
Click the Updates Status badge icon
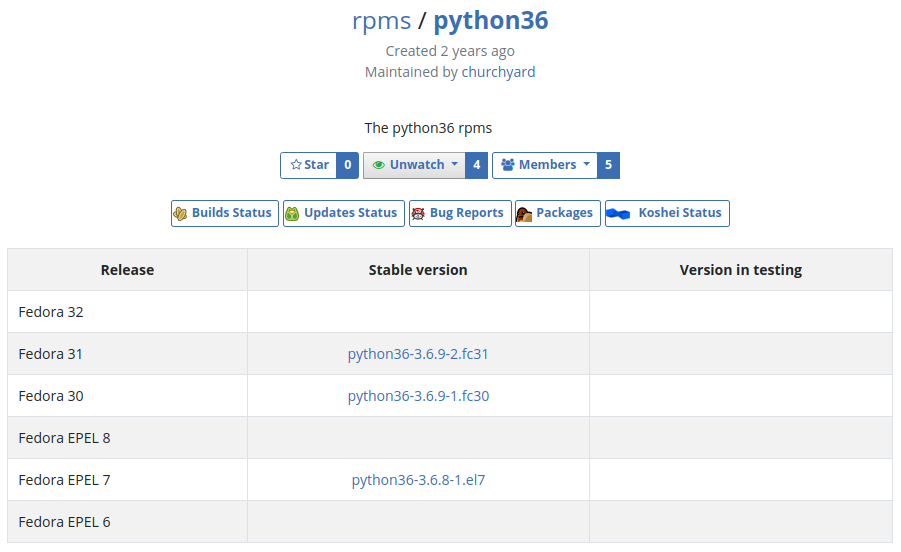point(292,214)
